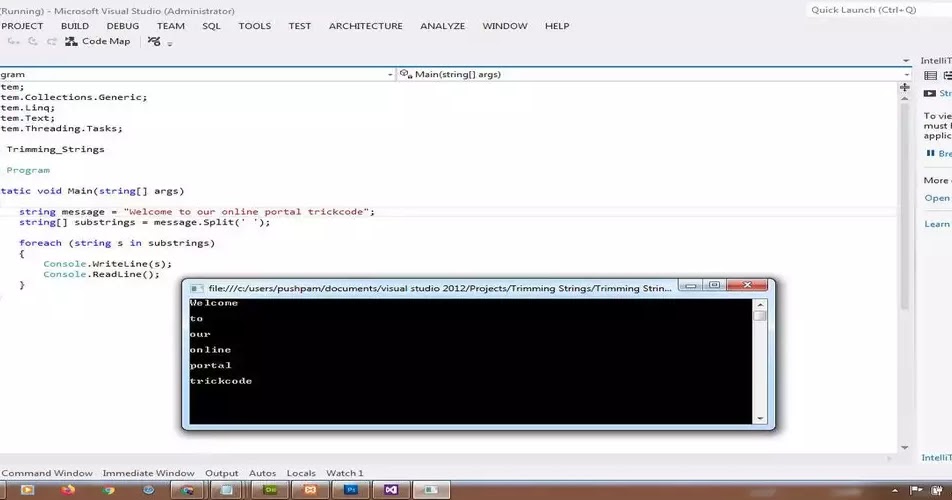Screen dimensions: 952x500
Task: Click the message.Split code line
Action: [x=144, y=222]
